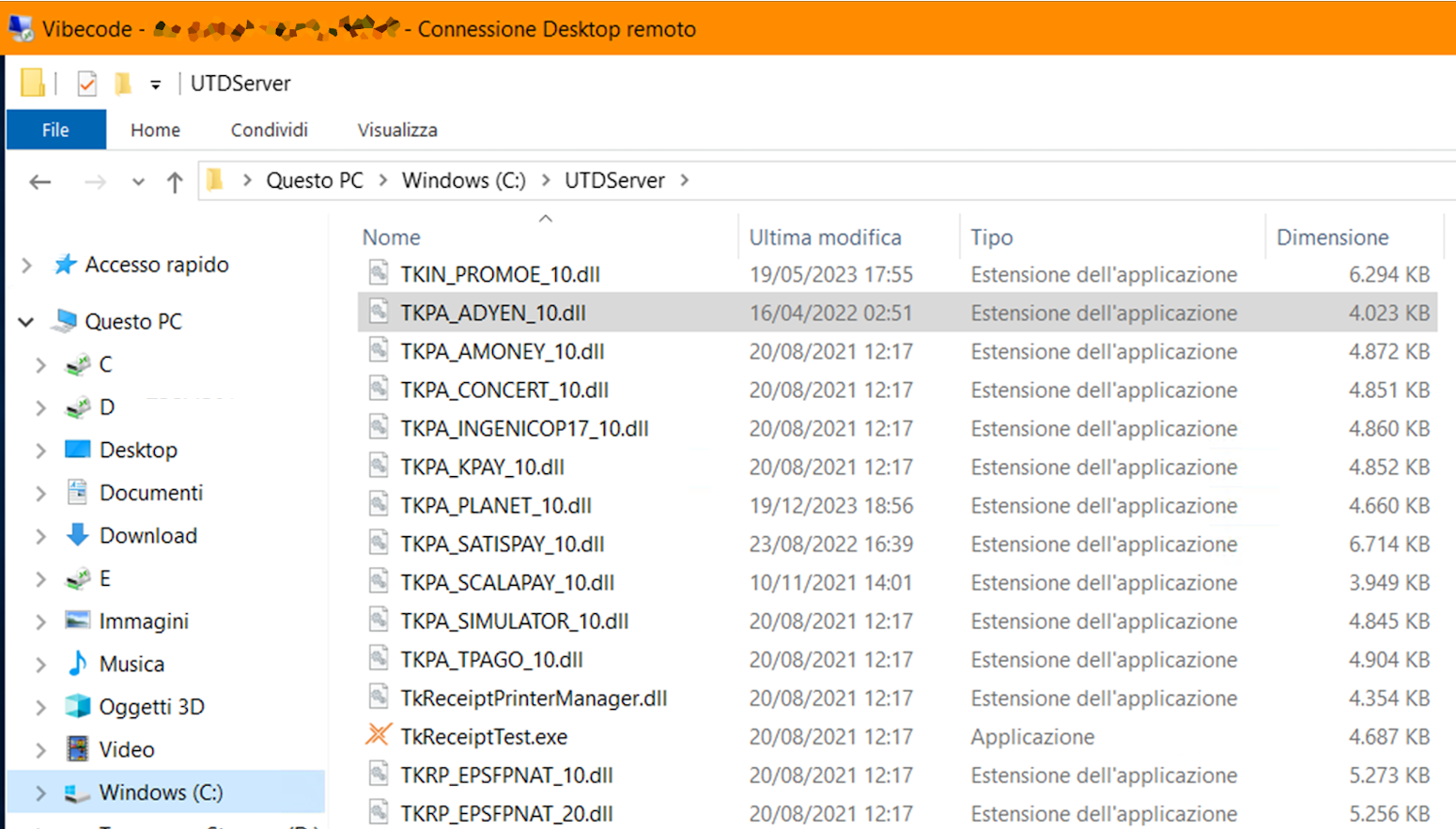The height and width of the screenshot is (829, 1456).
Task: Click Windows (C:) in address breadcrumb
Action: click(x=463, y=180)
